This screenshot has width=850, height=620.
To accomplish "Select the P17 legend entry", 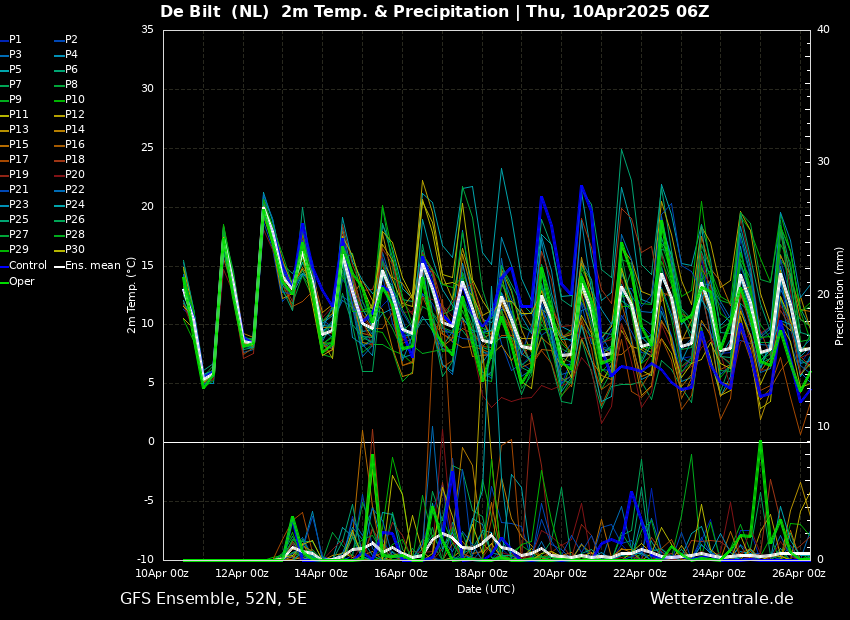I will 14,159.
